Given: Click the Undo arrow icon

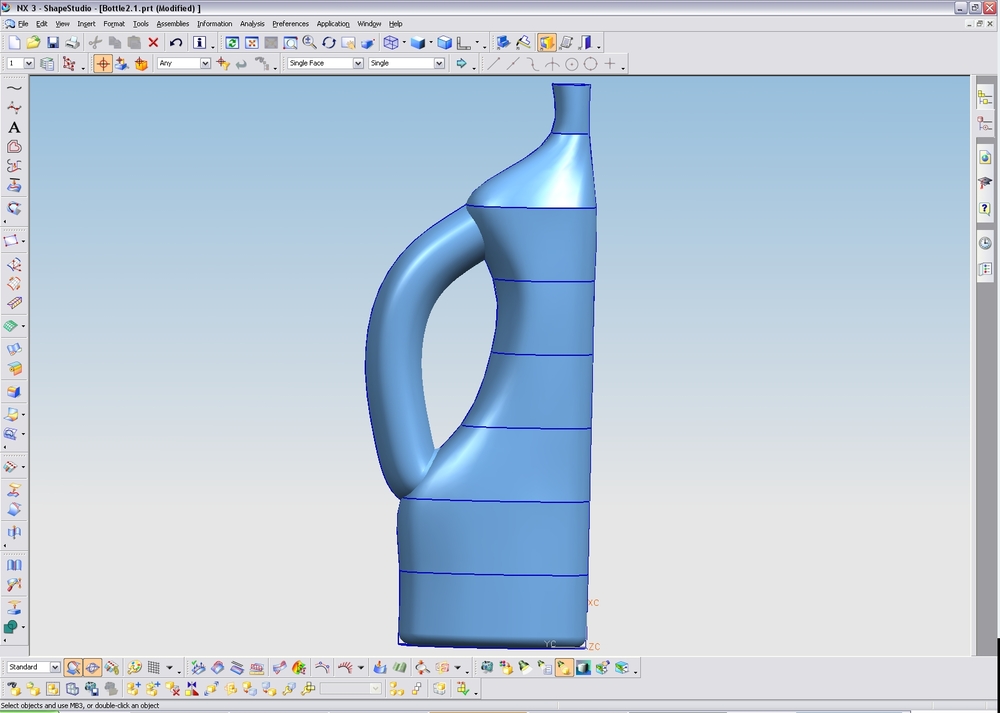Looking at the screenshot, I should click(176, 43).
